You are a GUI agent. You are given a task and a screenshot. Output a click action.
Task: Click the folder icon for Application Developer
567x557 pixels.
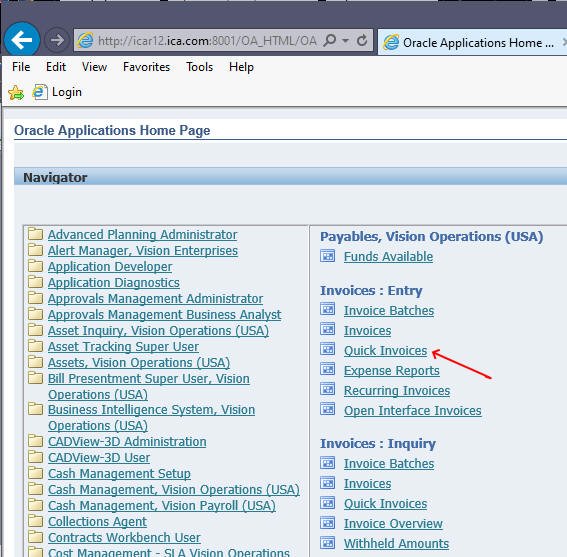pyautogui.click(x=35, y=266)
